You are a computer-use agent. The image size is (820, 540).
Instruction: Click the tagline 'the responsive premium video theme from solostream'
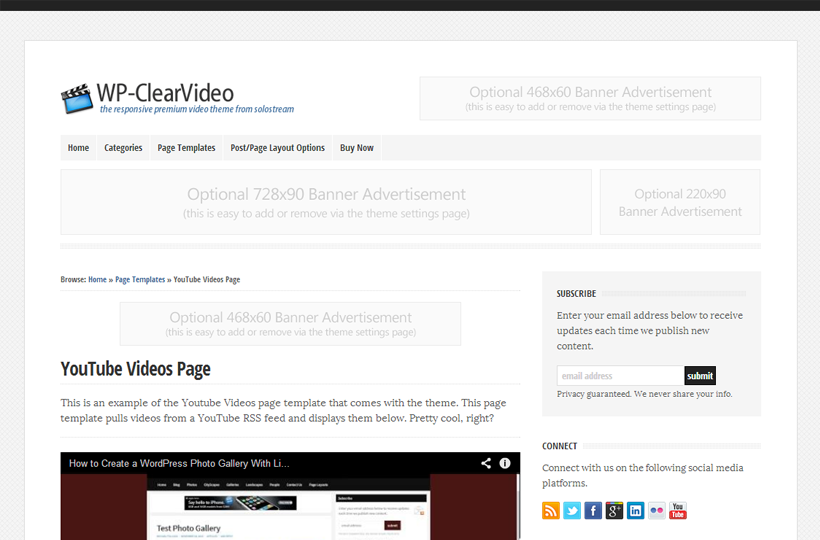click(x=197, y=109)
